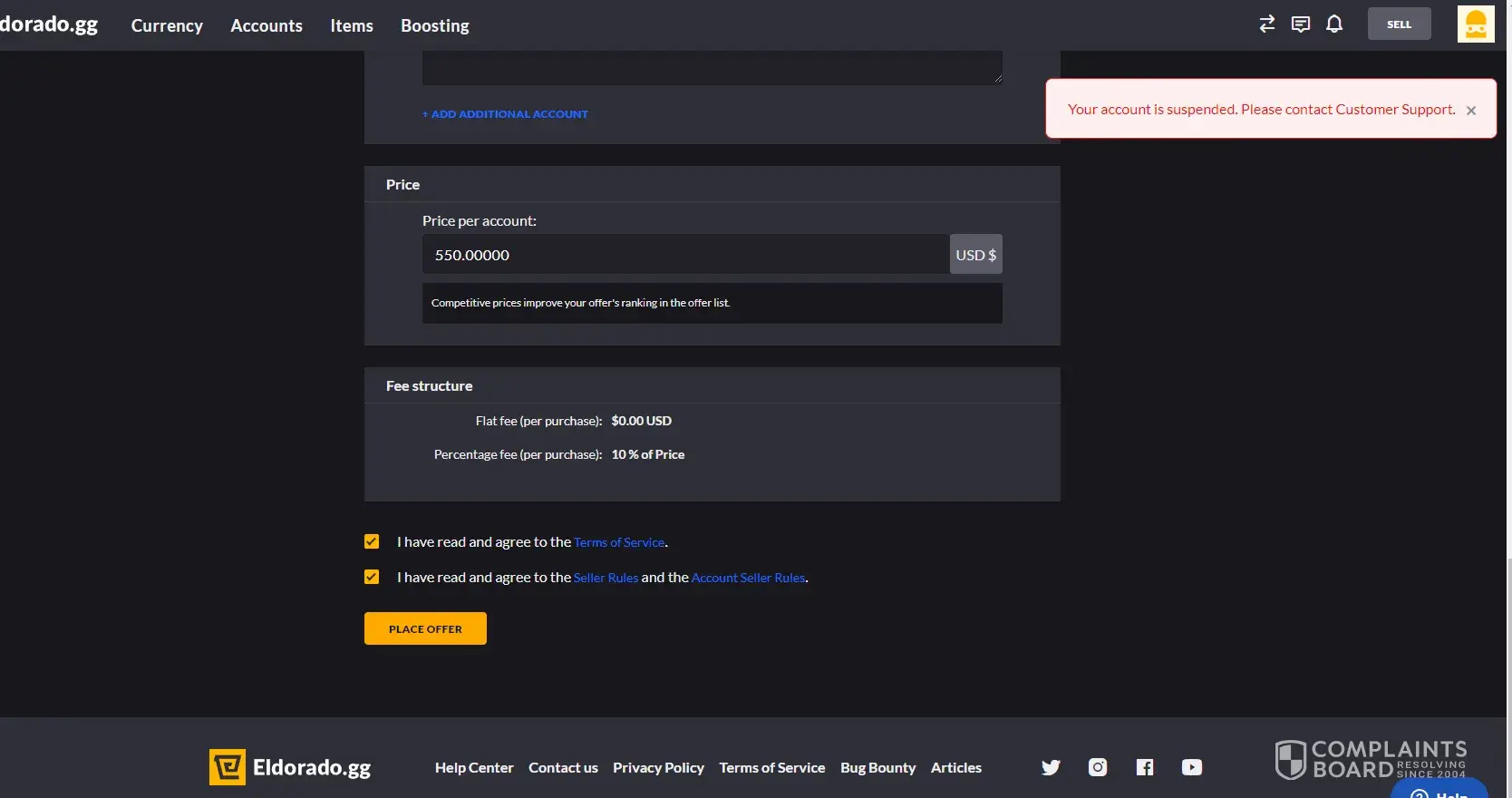Open the Currency menu
Viewport: 1512px width, 798px height.
coord(167,25)
